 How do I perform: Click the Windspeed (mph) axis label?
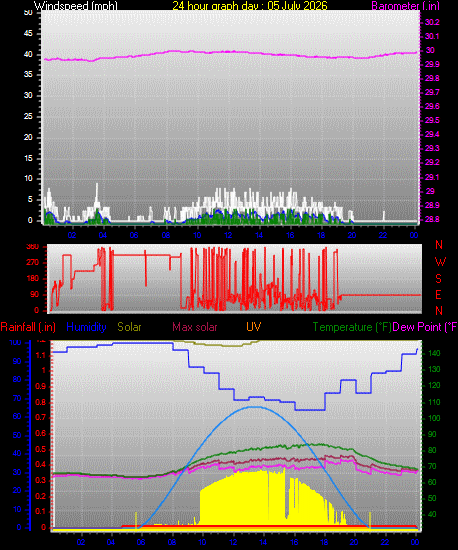click(75, 6)
